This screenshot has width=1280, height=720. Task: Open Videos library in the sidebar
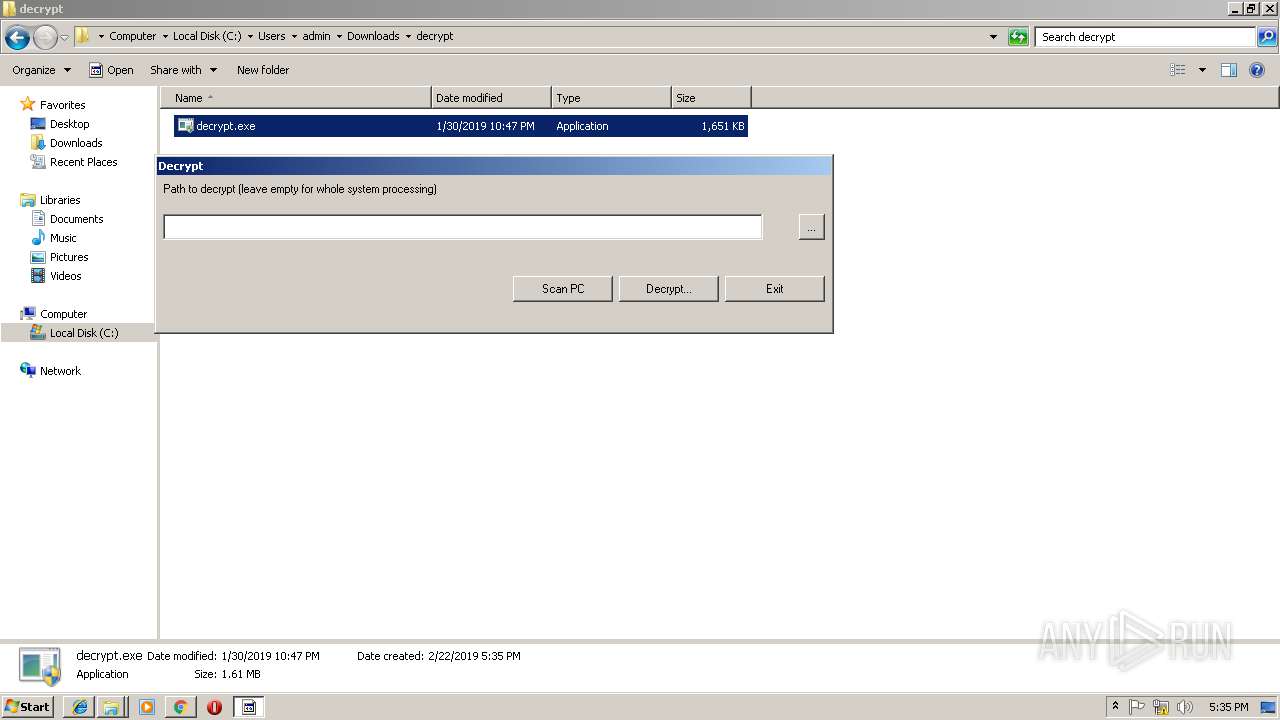(66, 276)
